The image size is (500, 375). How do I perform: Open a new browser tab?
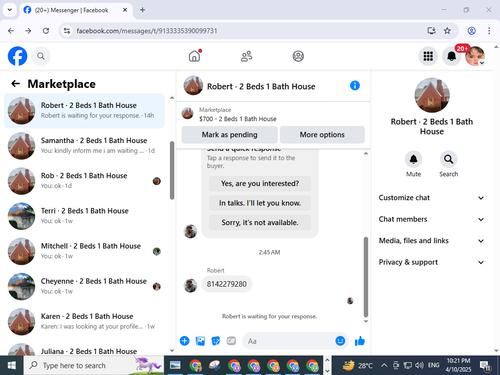[142, 10]
